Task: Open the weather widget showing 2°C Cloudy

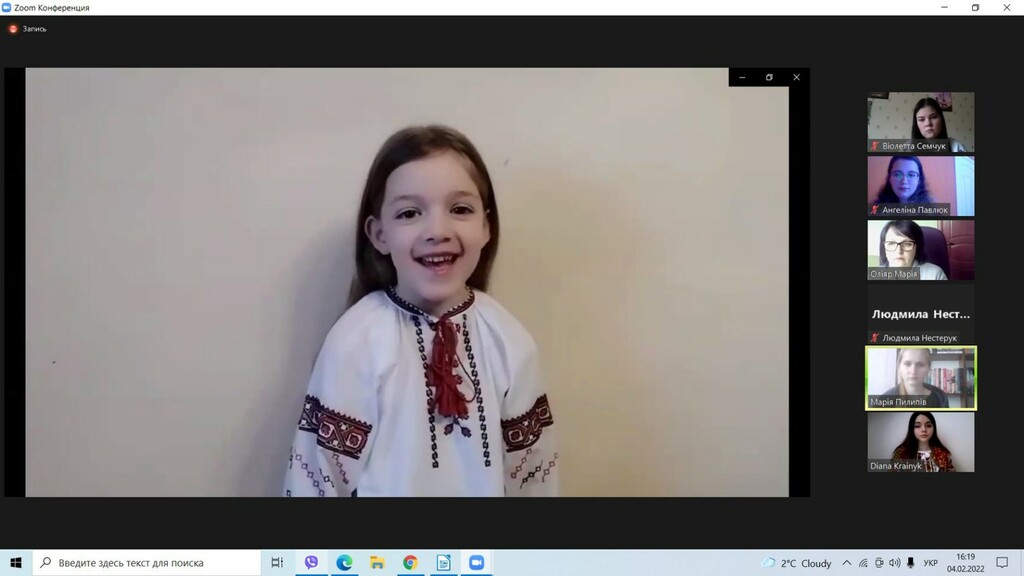Action: (x=796, y=563)
